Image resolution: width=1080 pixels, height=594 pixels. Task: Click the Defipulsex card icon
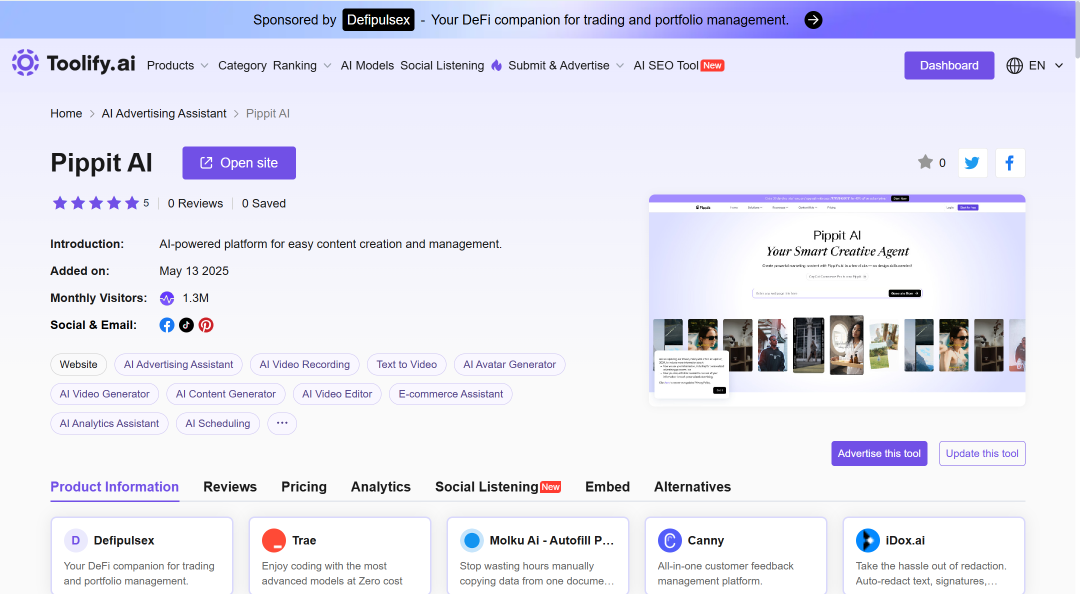[76, 540]
